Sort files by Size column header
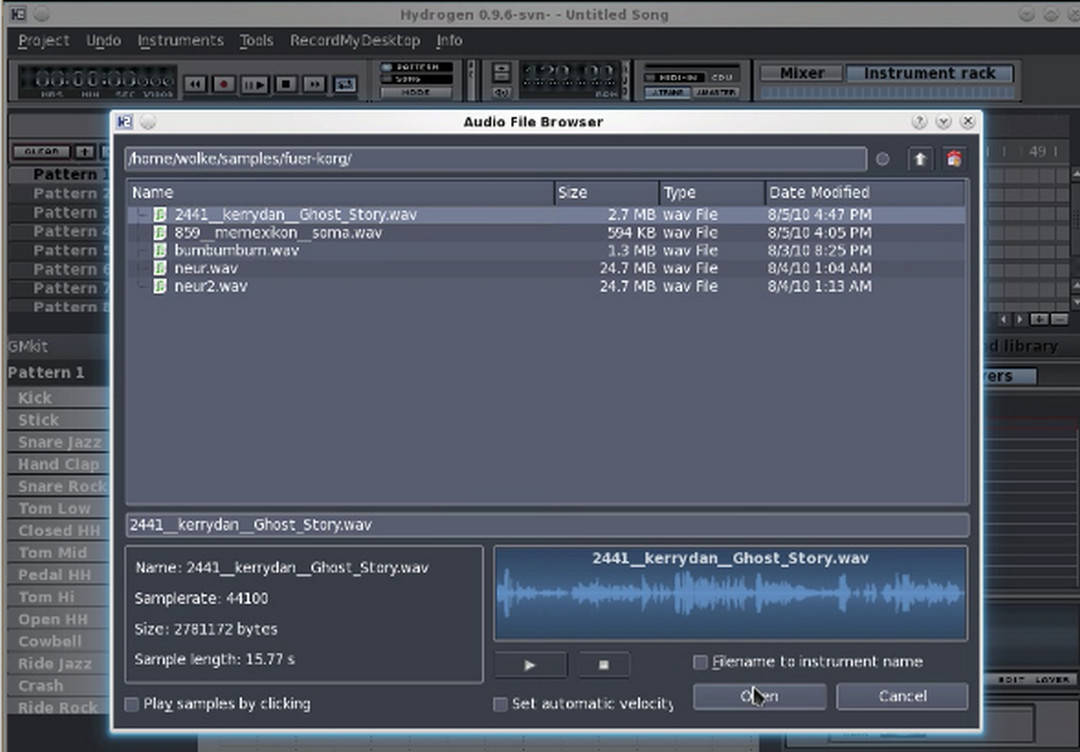This screenshot has height=752, width=1080. click(607, 193)
